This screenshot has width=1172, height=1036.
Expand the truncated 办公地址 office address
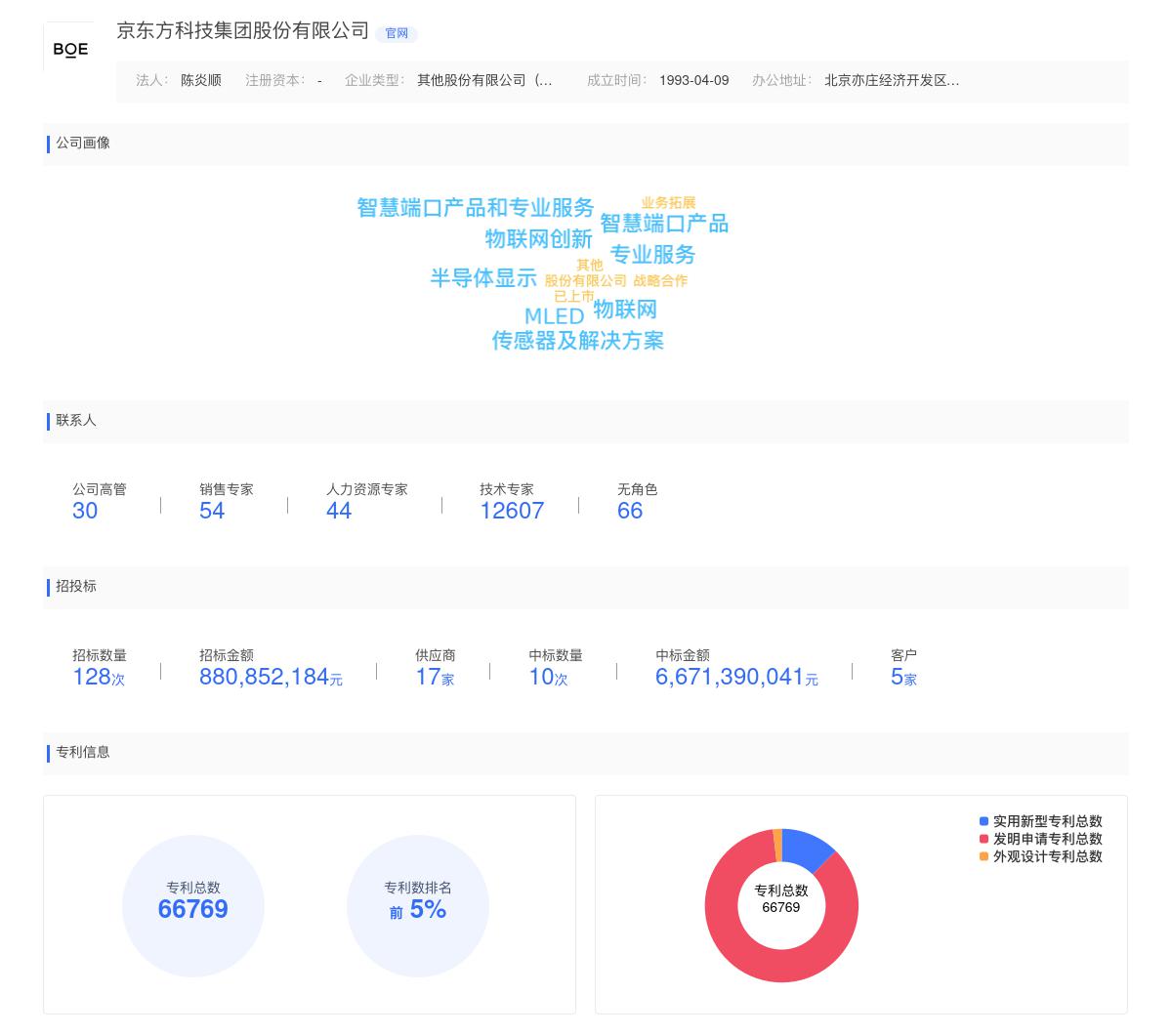tap(892, 81)
